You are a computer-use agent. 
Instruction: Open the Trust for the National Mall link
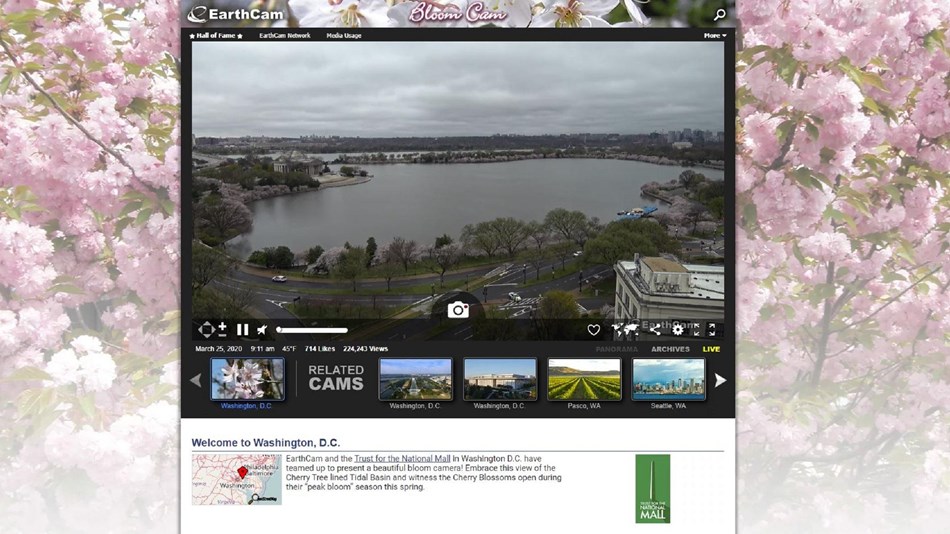(x=402, y=459)
